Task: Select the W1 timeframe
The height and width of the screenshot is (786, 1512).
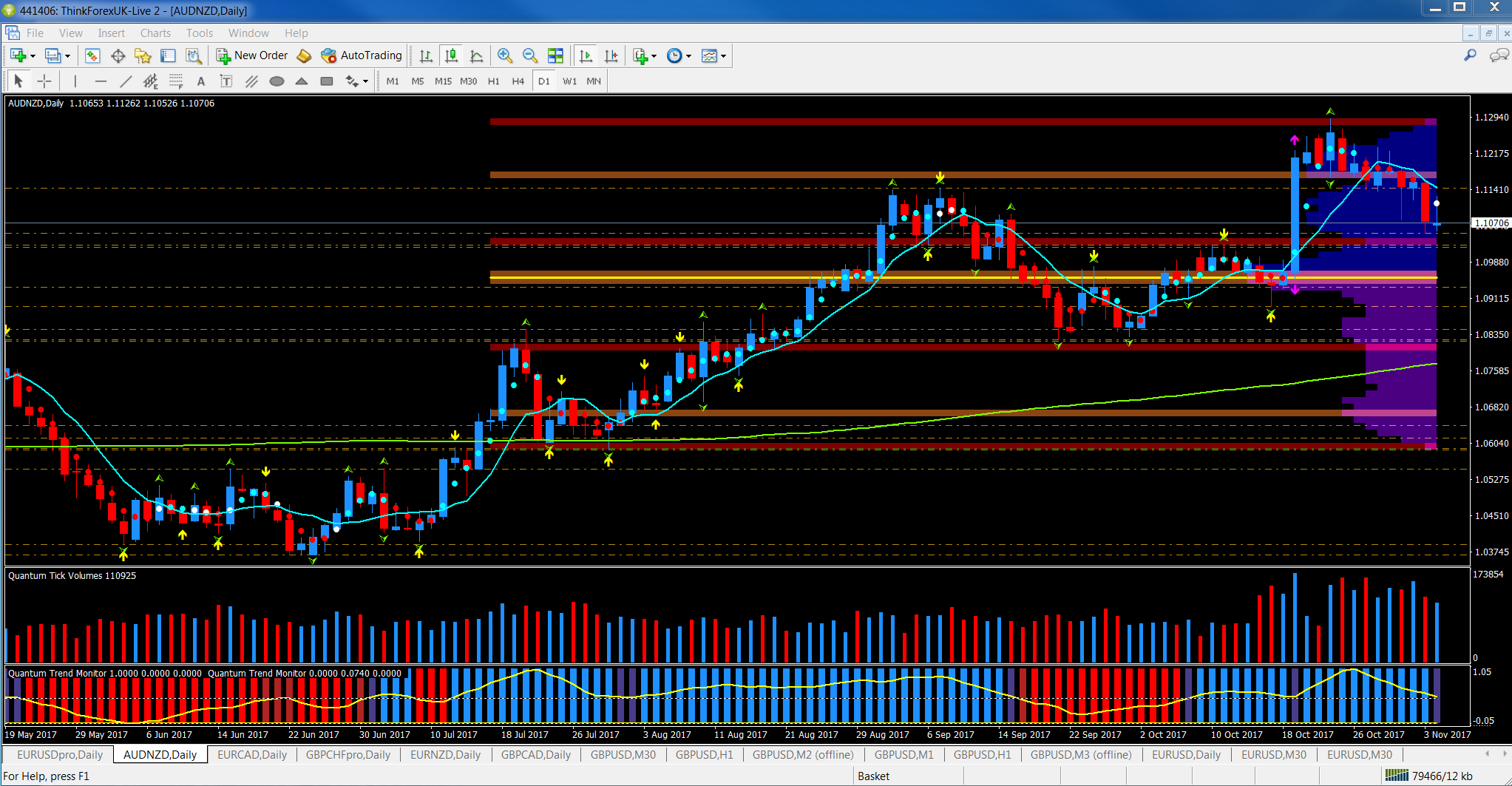Action: click(569, 81)
